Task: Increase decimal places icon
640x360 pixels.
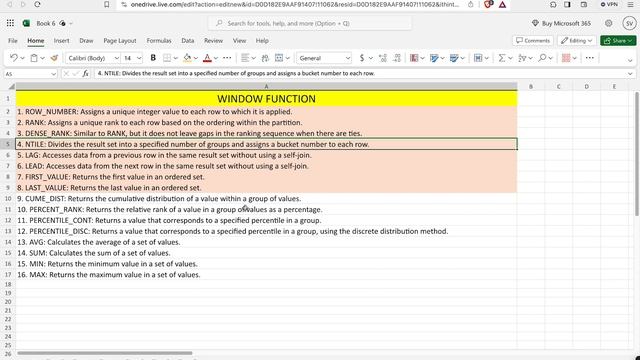Action: (x=383, y=58)
